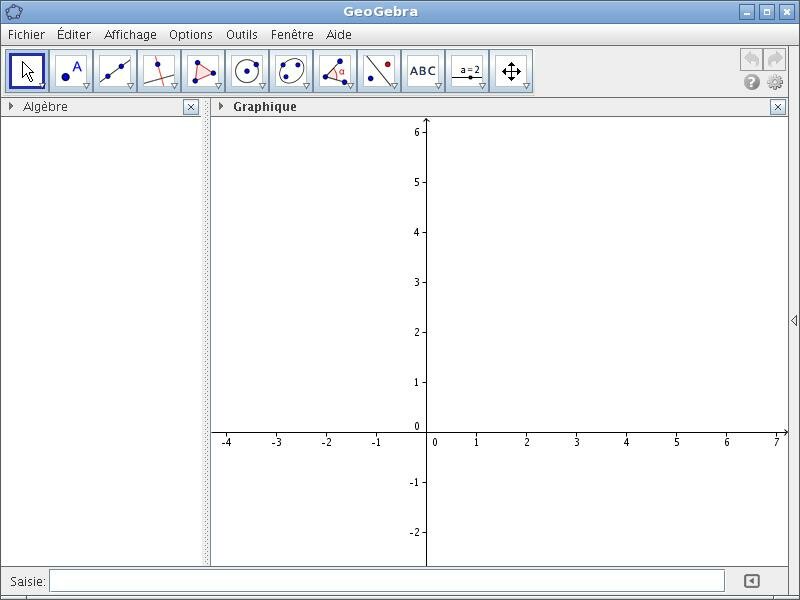Expand Angle tool's dropdown triangle
Image resolution: width=800 pixels, height=600 pixels.
pos(350,86)
